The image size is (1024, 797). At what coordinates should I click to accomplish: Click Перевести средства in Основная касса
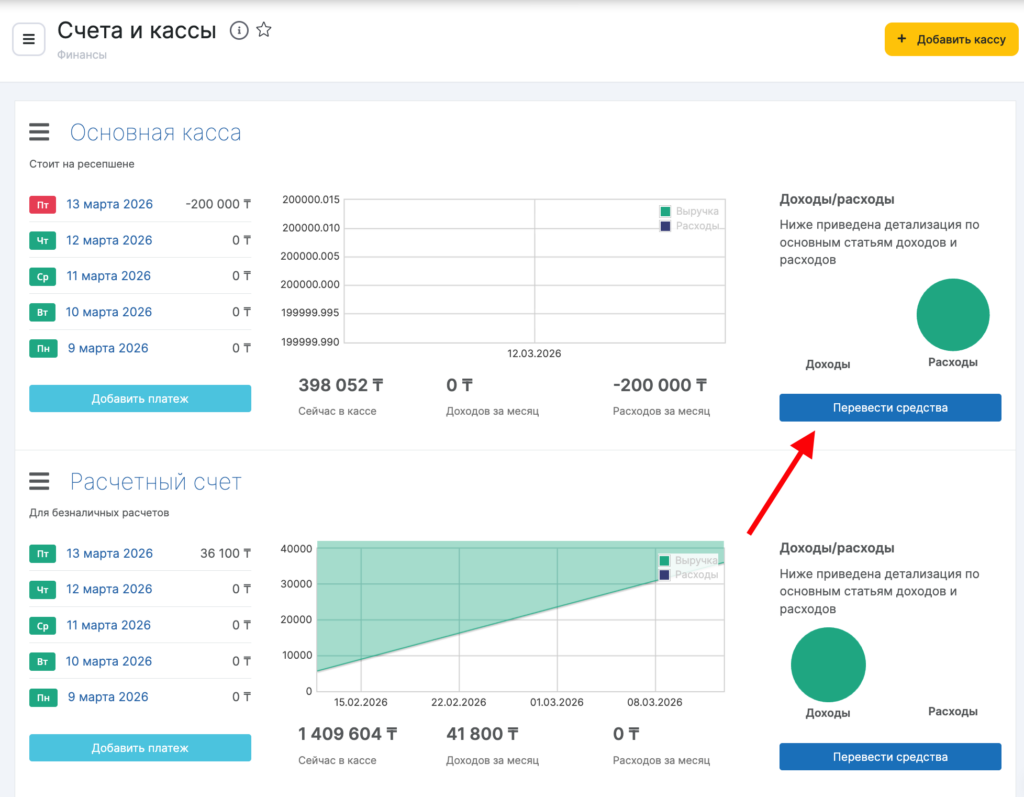coord(890,407)
